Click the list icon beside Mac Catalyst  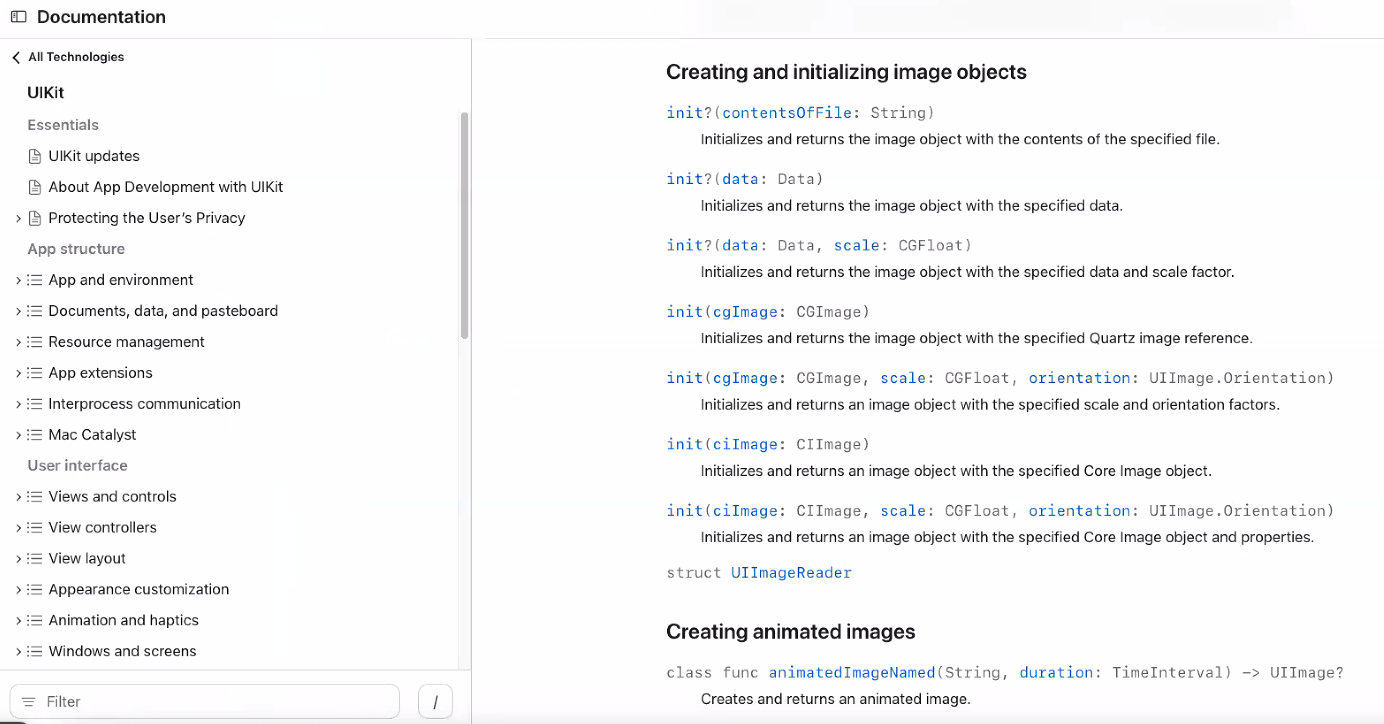click(35, 435)
